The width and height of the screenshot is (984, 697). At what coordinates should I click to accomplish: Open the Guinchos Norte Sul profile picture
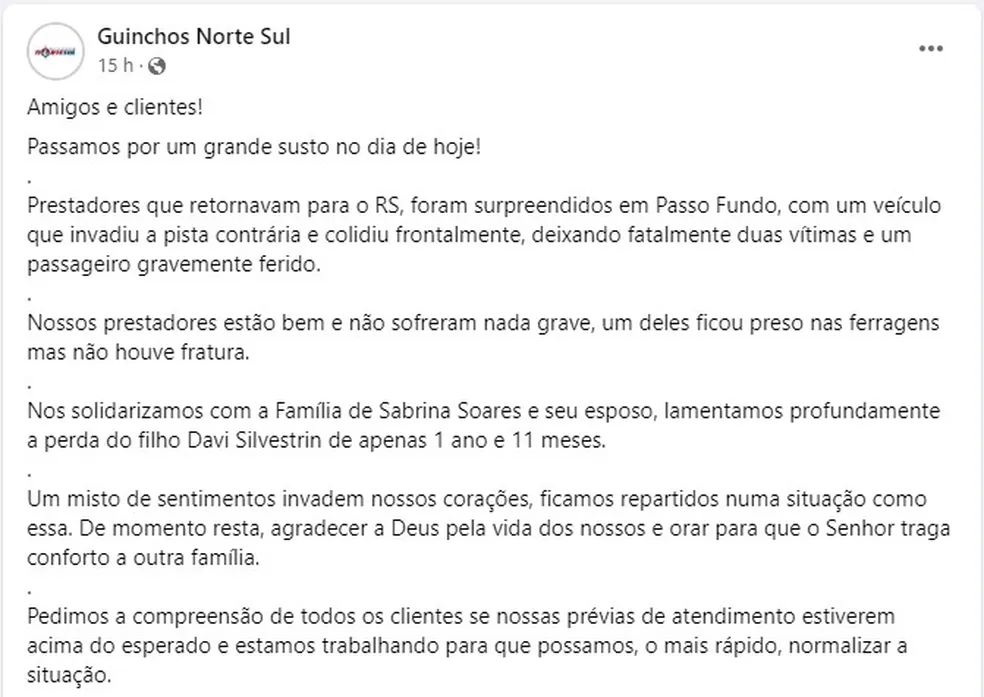click(55, 51)
